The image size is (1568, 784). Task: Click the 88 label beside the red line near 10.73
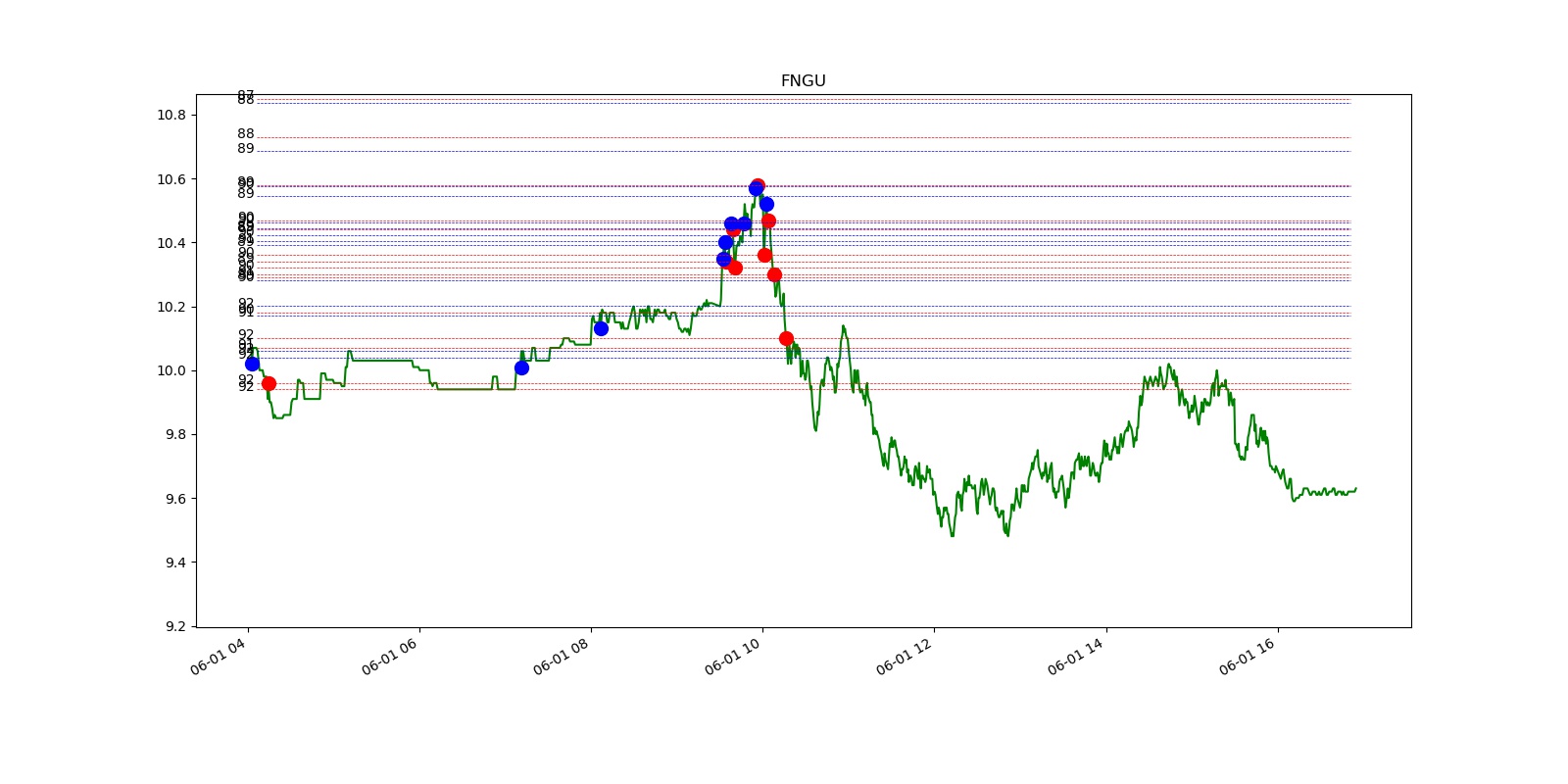coord(245,134)
